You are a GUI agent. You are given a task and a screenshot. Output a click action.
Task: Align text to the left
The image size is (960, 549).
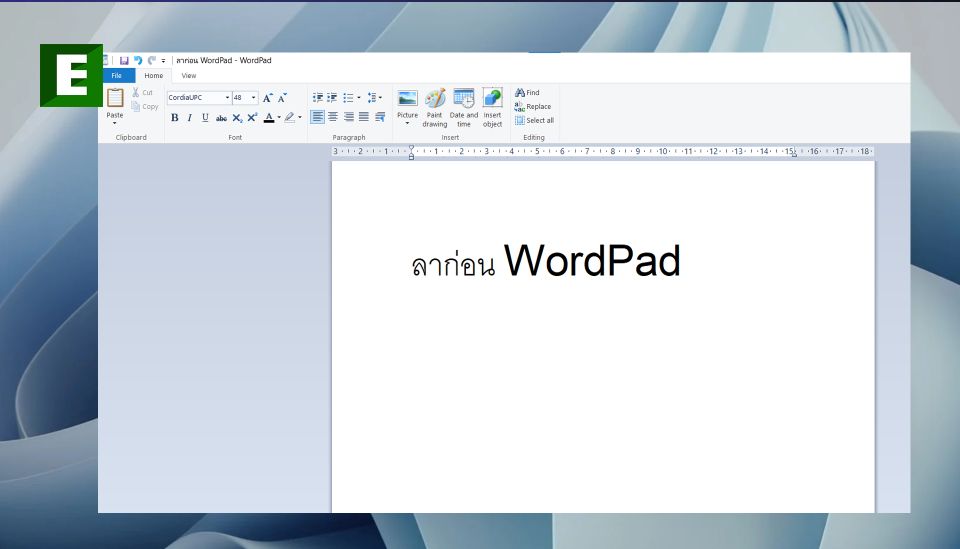pyautogui.click(x=317, y=117)
